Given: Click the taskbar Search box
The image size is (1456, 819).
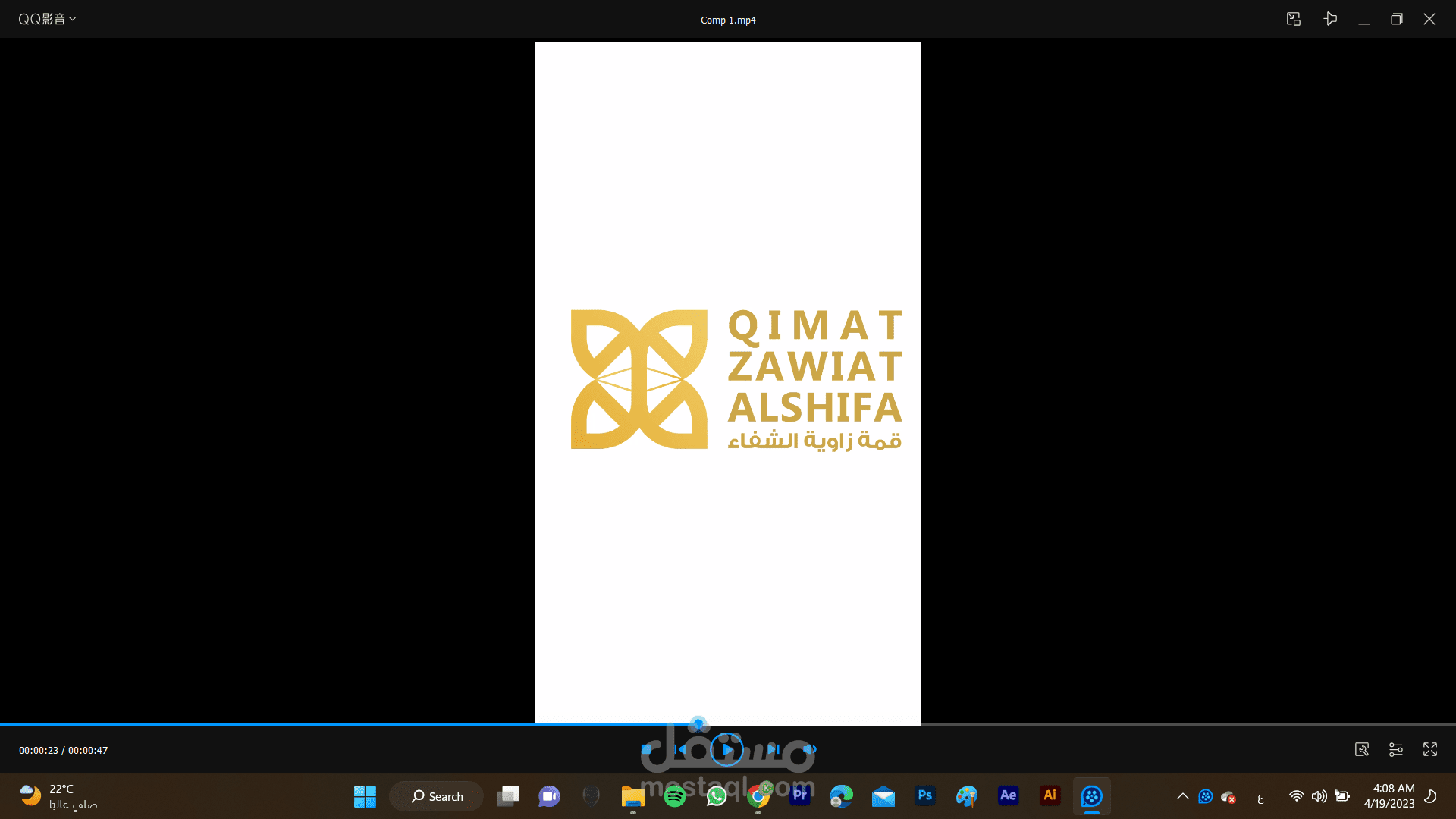Looking at the screenshot, I should coord(437,796).
